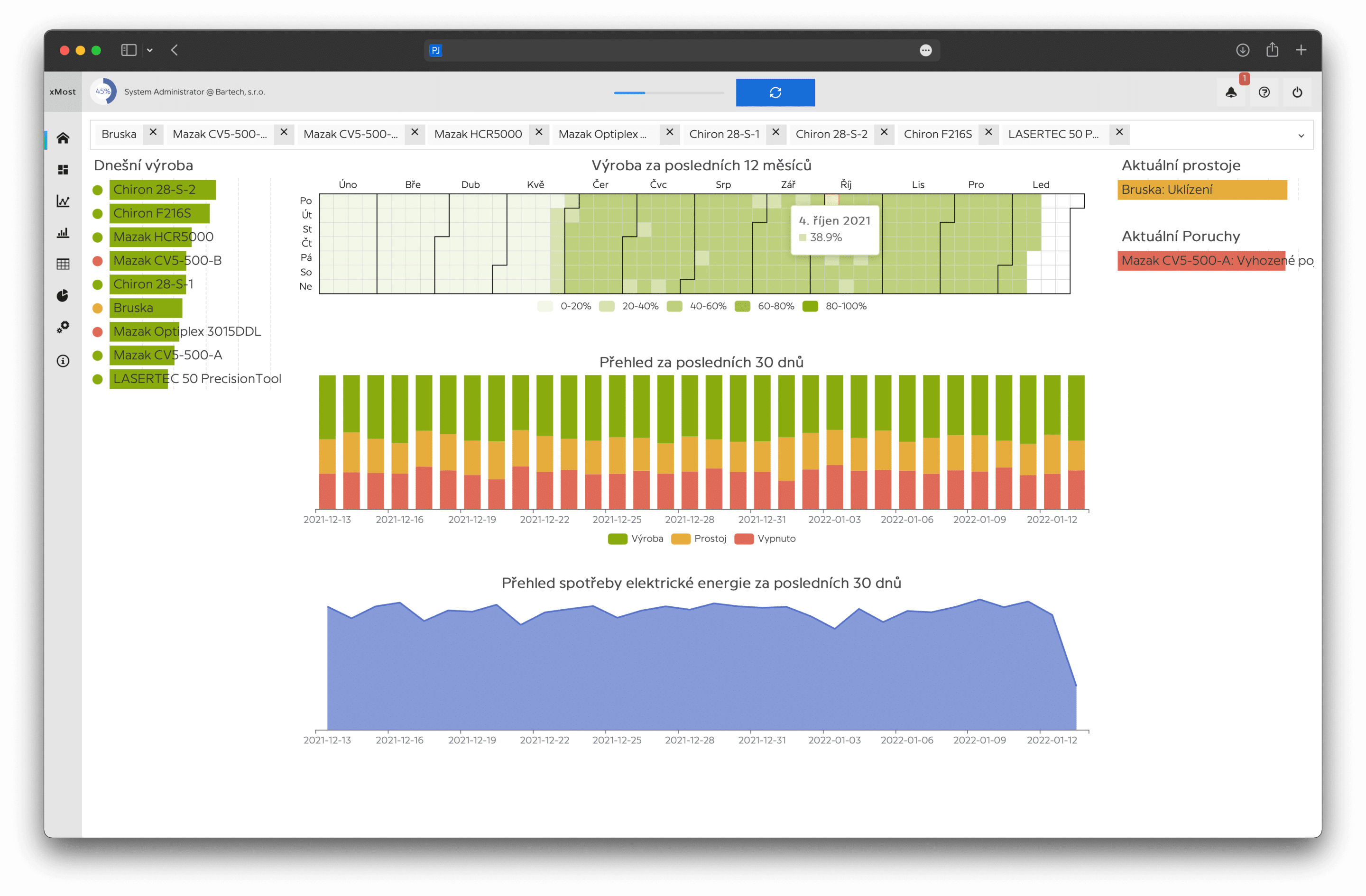Open the home dashboard sidebar icon
The image size is (1366, 896).
pos(63,137)
